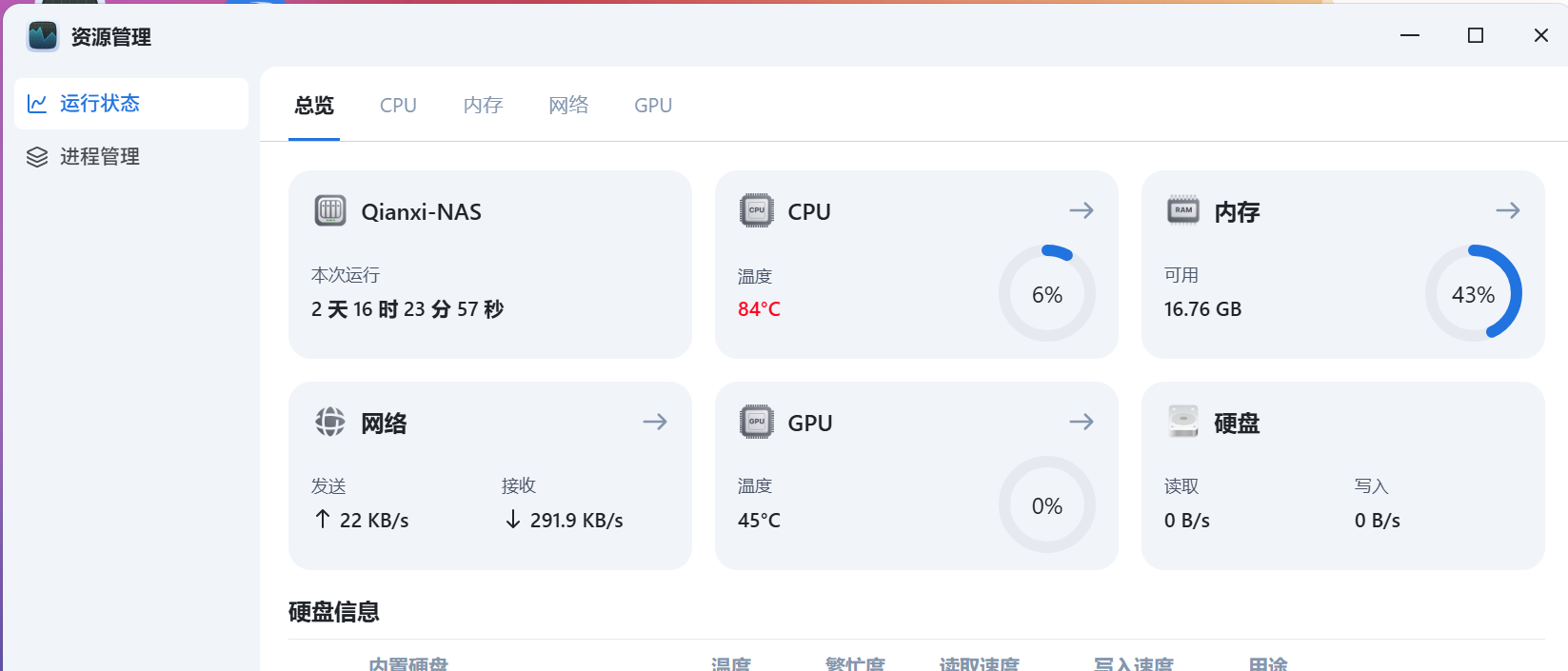Click the CPU chip icon on card
This screenshot has width=1568, height=671.
coord(757,210)
